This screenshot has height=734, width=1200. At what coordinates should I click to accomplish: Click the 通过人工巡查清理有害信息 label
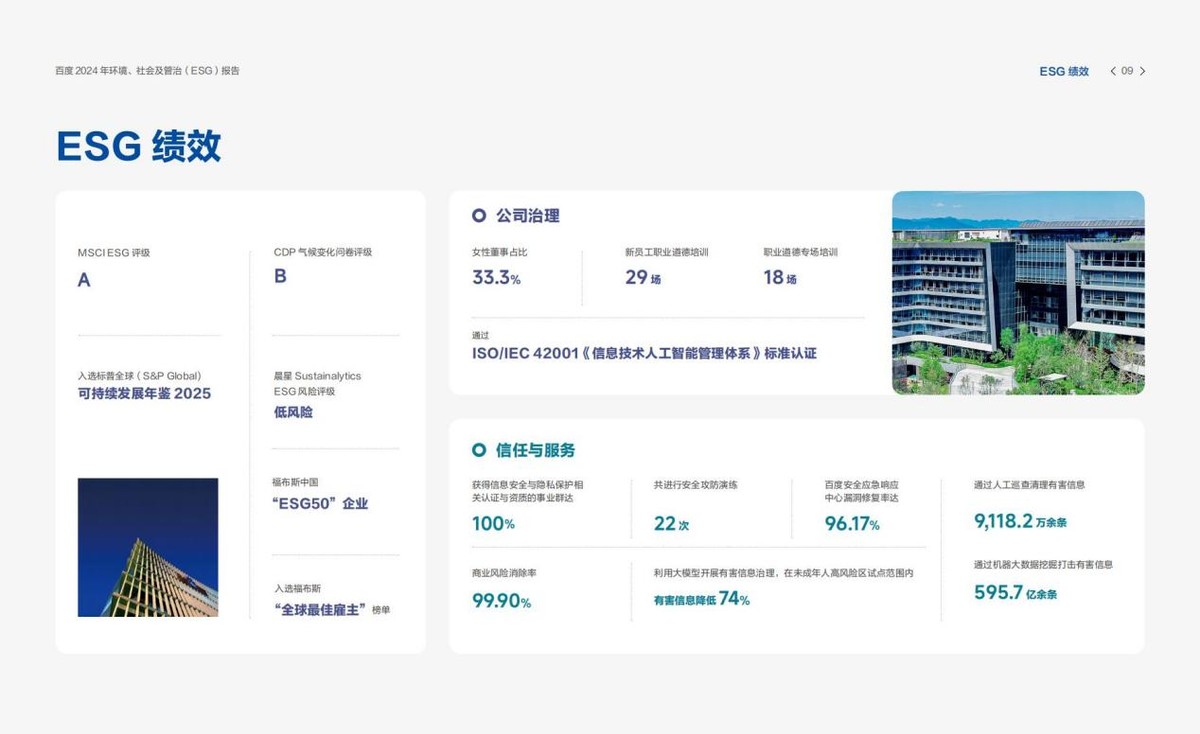(x=1030, y=485)
